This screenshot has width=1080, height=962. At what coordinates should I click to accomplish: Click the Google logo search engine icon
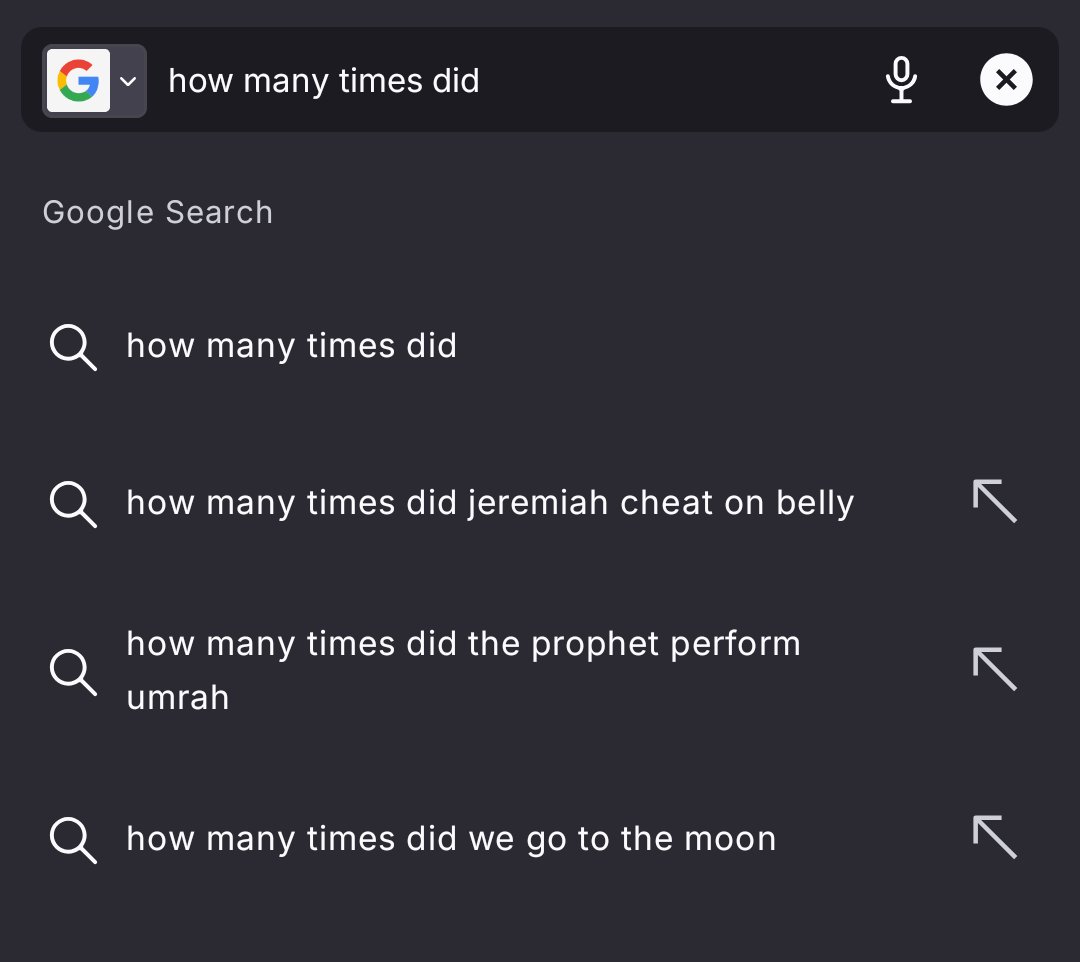78,81
